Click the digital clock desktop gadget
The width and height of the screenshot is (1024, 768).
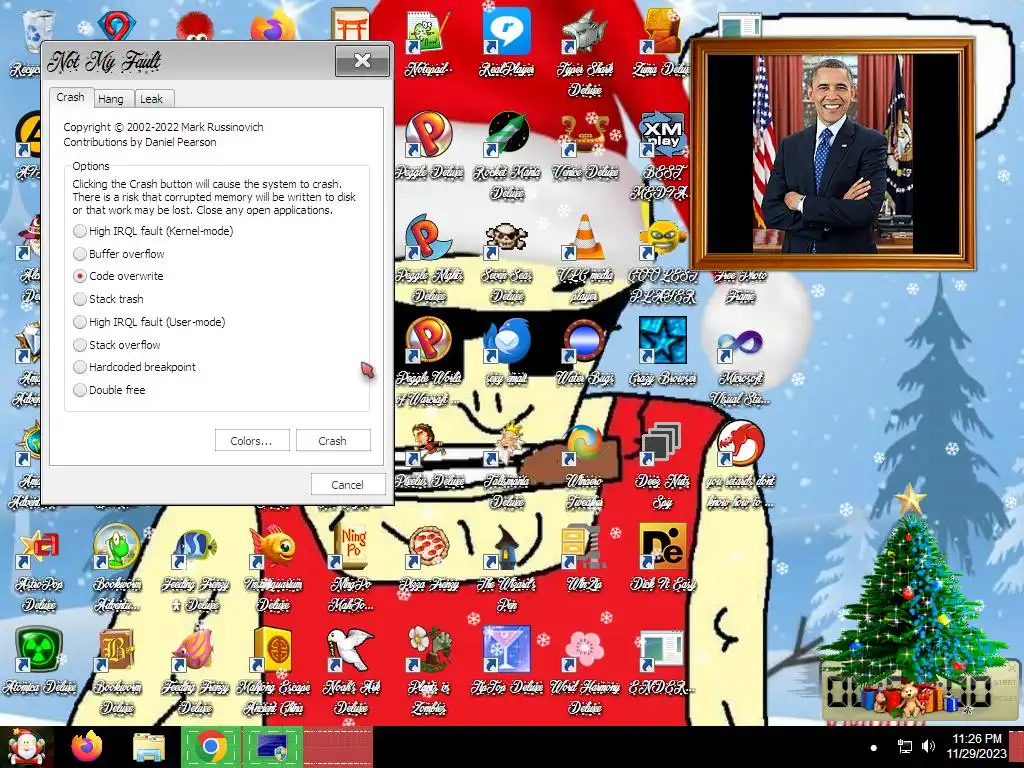[920, 692]
